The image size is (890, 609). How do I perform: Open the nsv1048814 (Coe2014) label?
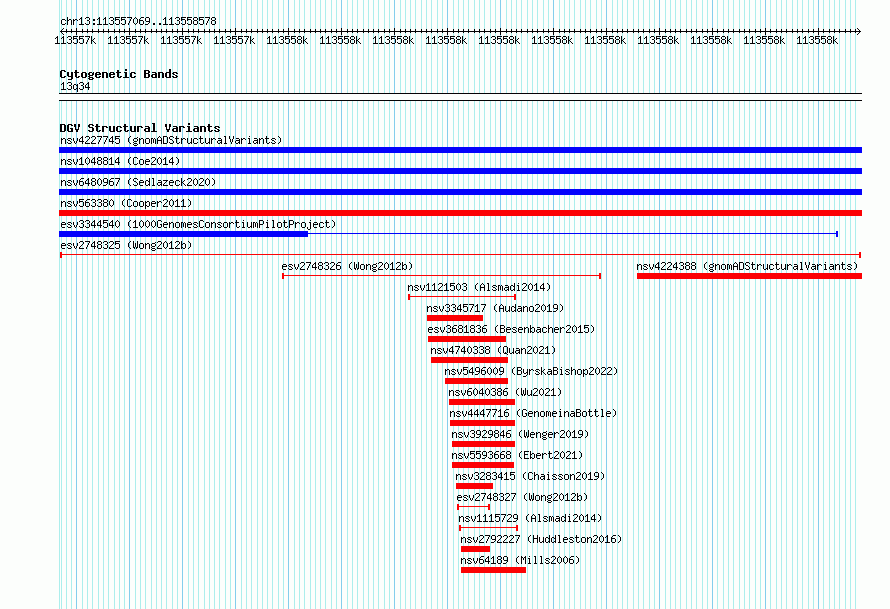120,161
